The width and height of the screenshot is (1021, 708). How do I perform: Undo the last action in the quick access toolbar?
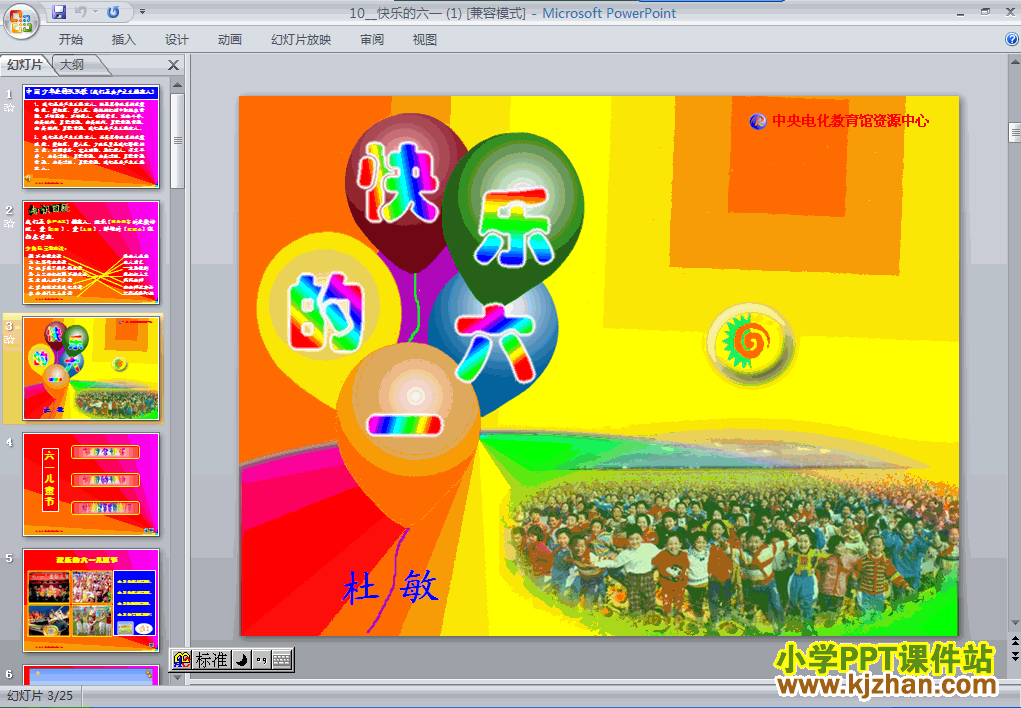point(81,12)
